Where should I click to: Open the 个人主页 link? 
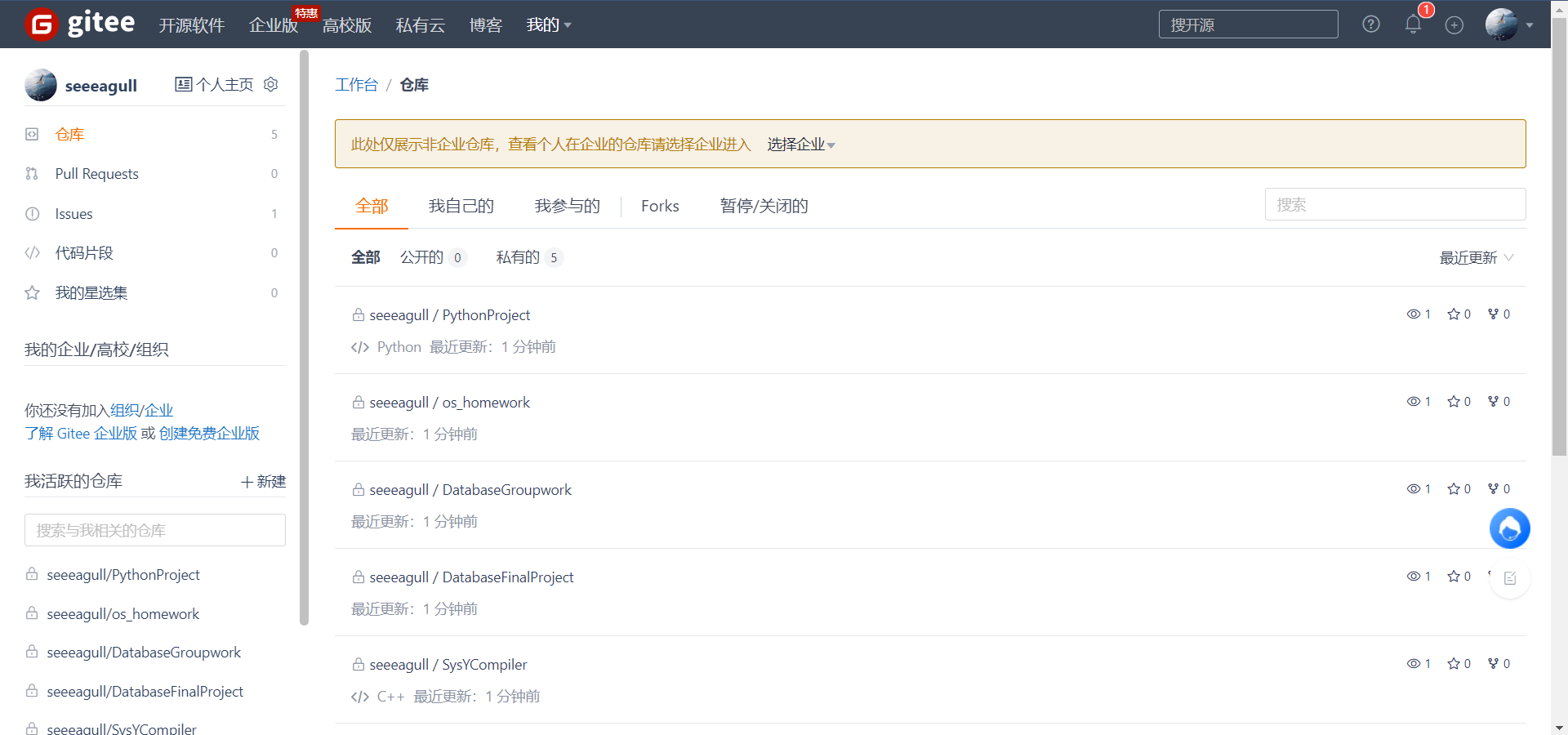(x=215, y=84)
